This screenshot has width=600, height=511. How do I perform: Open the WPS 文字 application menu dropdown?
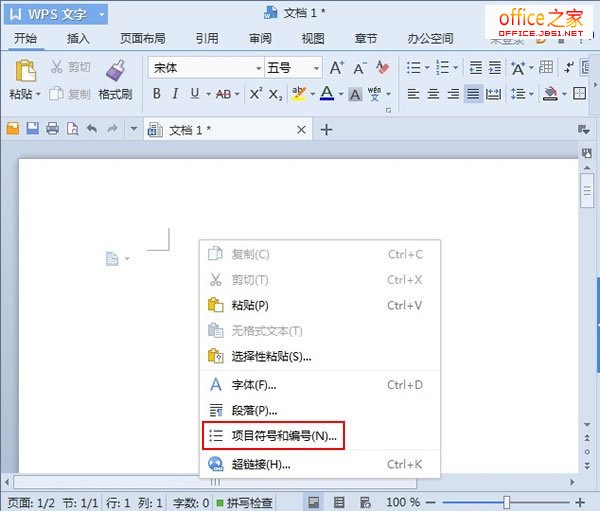click(101, 14)
